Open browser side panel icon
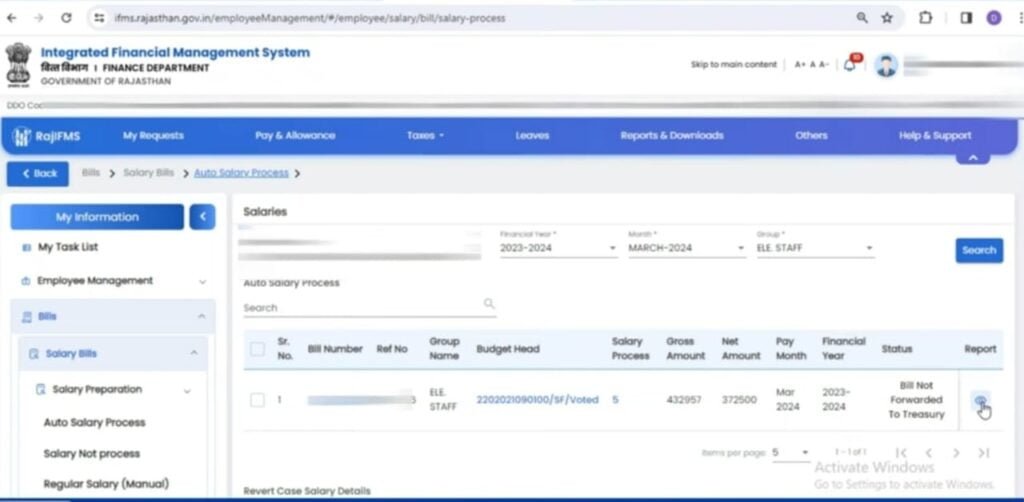1024x502 pixels. [966, 18]
